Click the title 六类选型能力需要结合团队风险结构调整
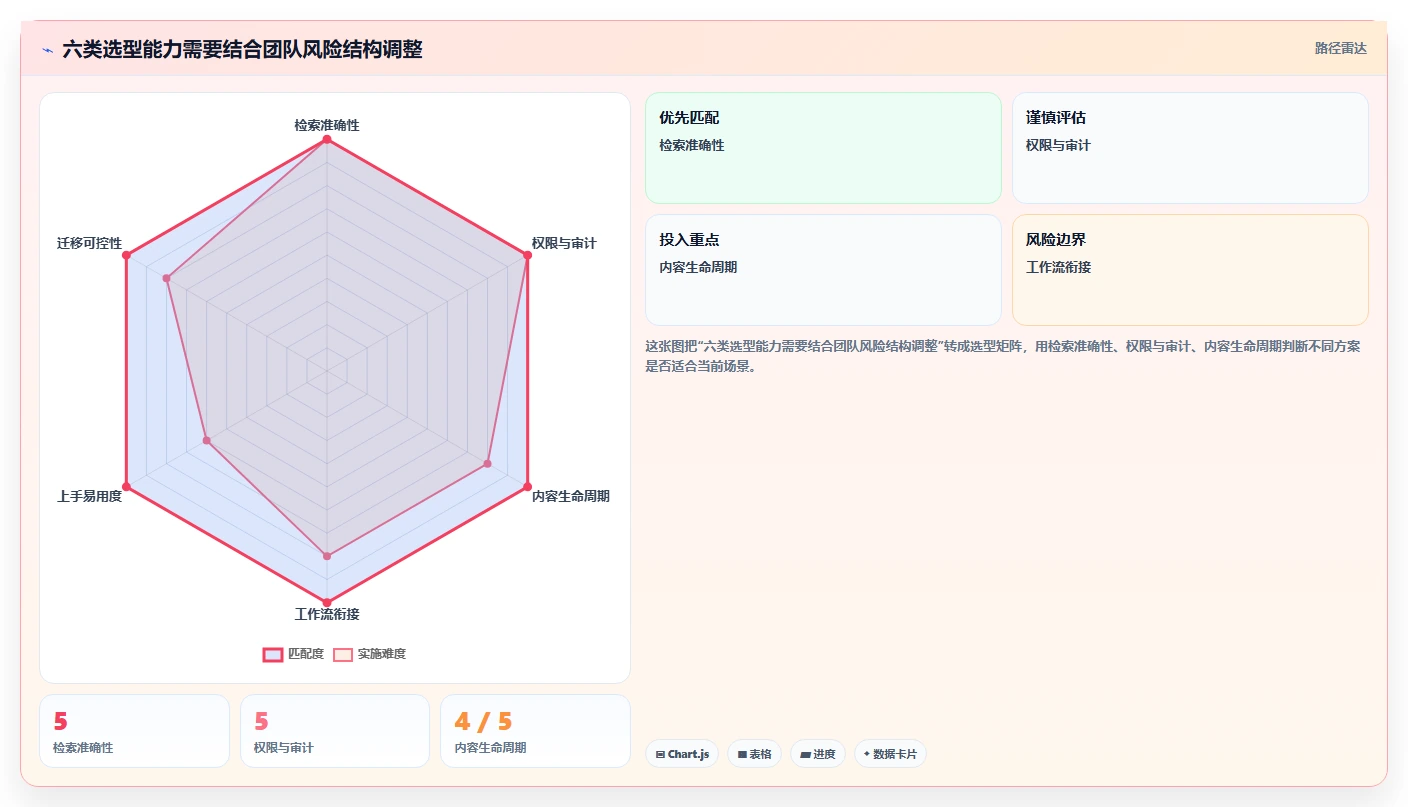This screenshot has height=807, width=1408. click(x=242, y=49)
